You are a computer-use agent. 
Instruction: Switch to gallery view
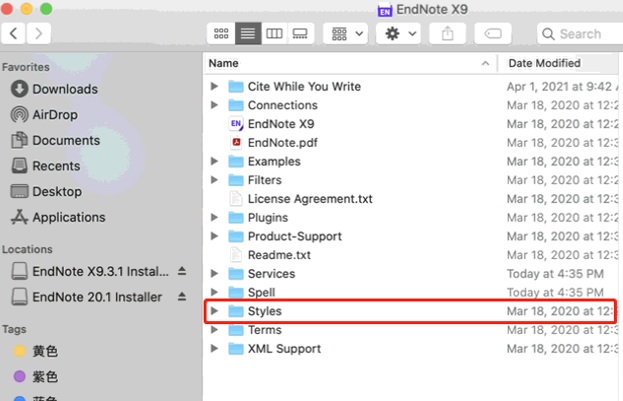(300, 33)
